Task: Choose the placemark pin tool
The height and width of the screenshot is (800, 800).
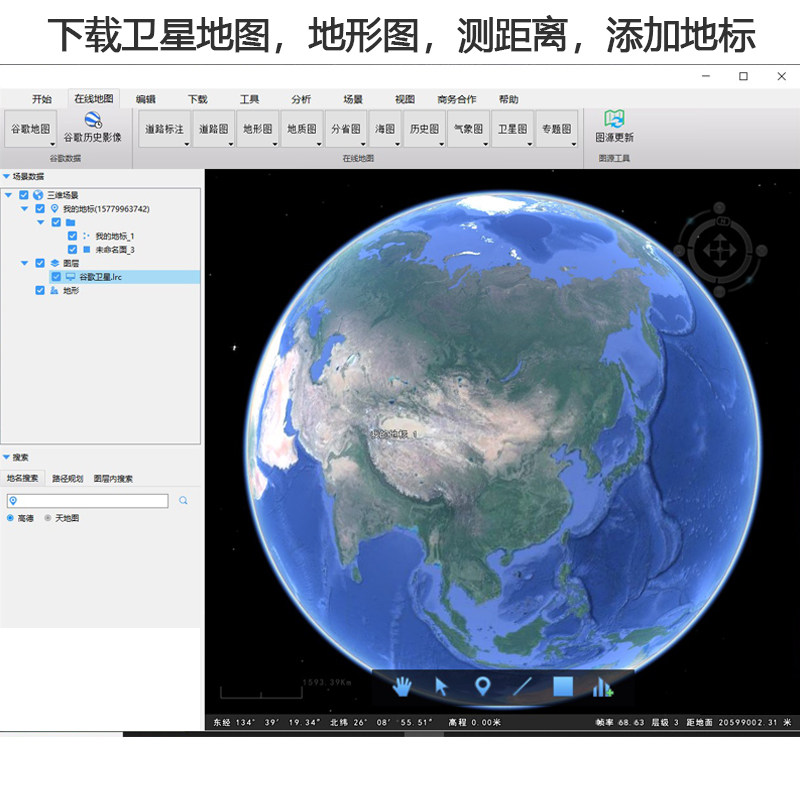Action: (483, 686)
